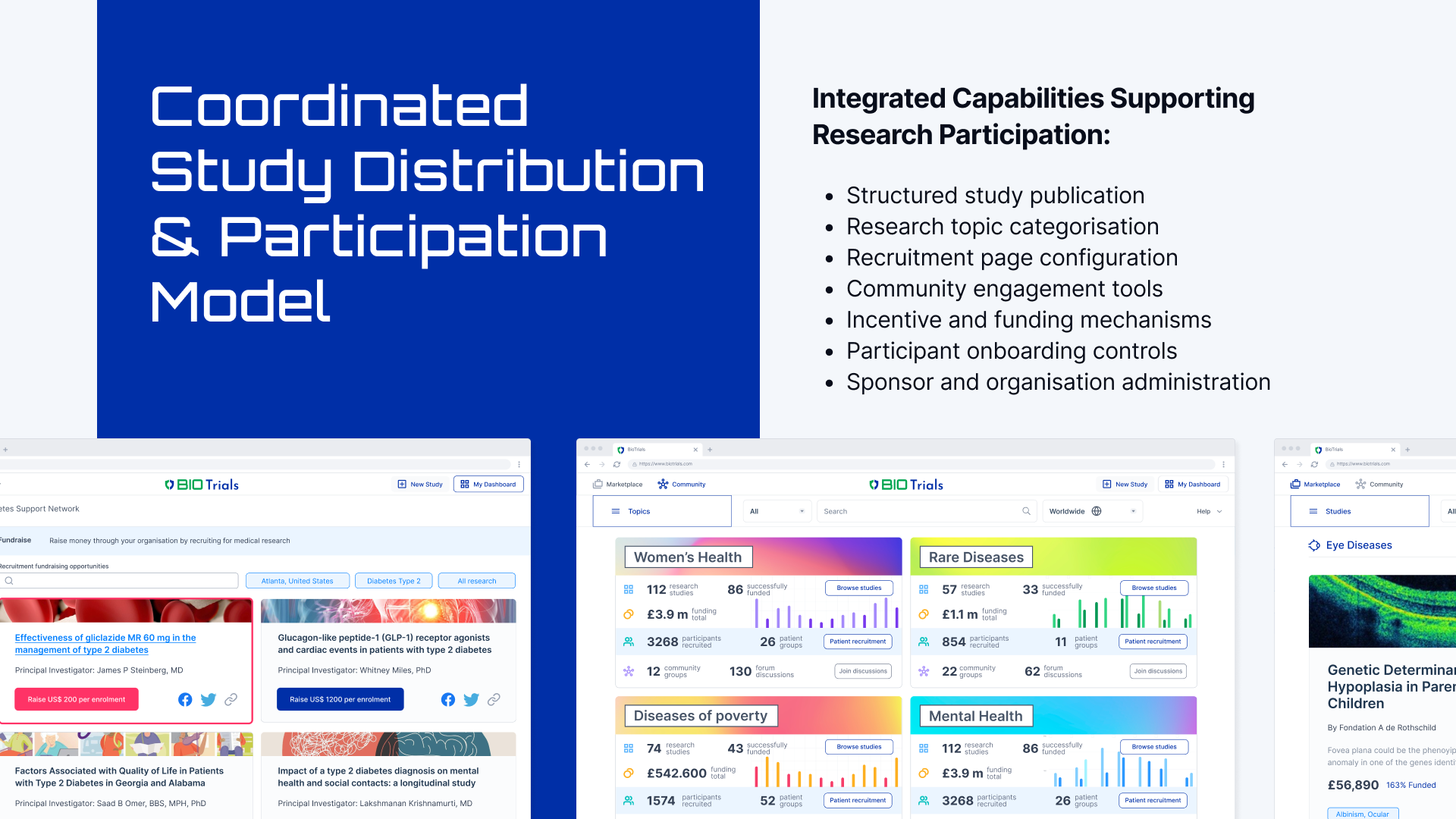Click reload icon in center browser window

click(617, 464)
